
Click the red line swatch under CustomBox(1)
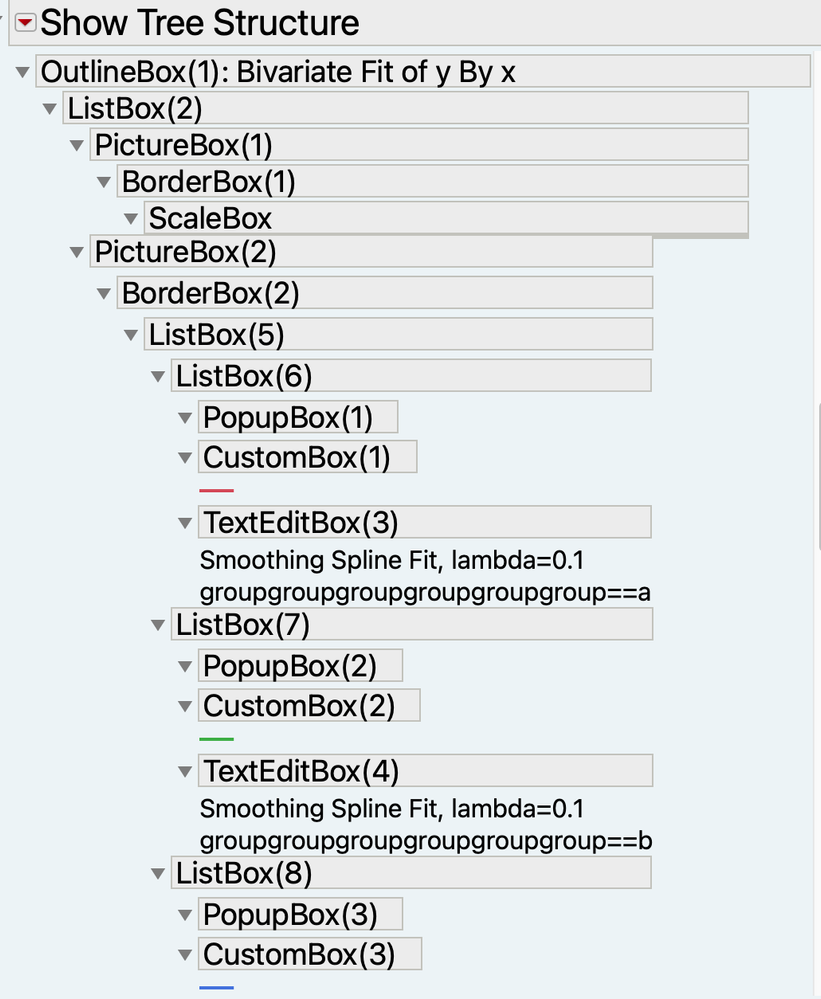click(217, 491)
